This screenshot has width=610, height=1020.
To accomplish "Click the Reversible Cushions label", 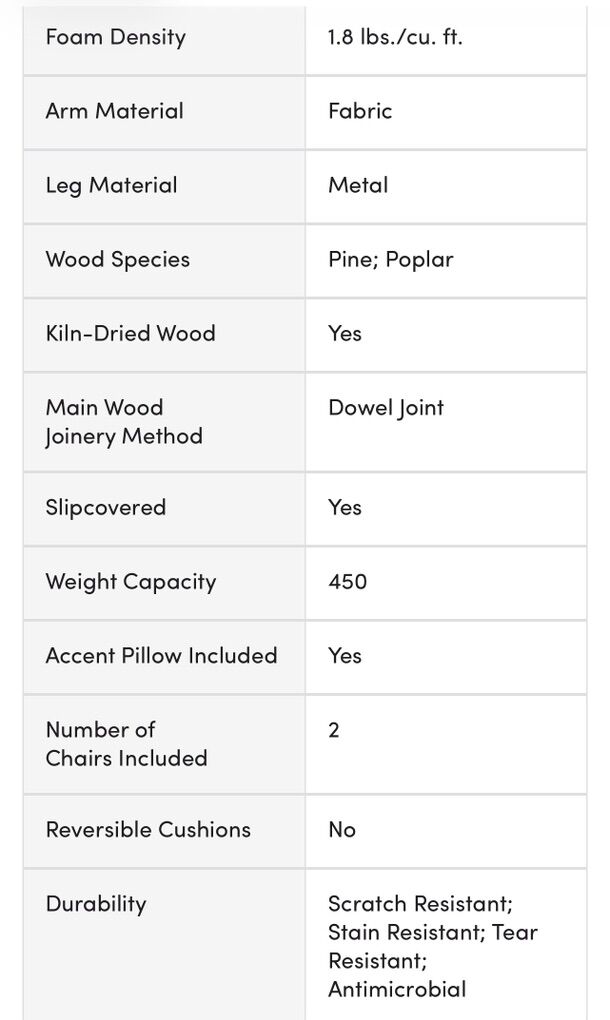I will pyautogui.click(x=148, y=829).
